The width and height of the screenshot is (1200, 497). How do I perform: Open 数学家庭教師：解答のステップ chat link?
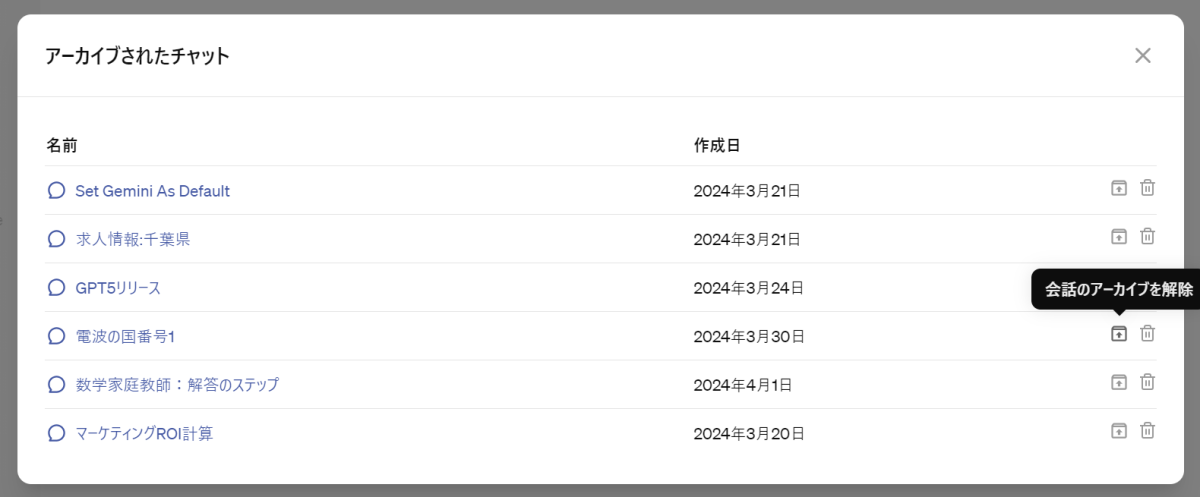tap(177, 385)
